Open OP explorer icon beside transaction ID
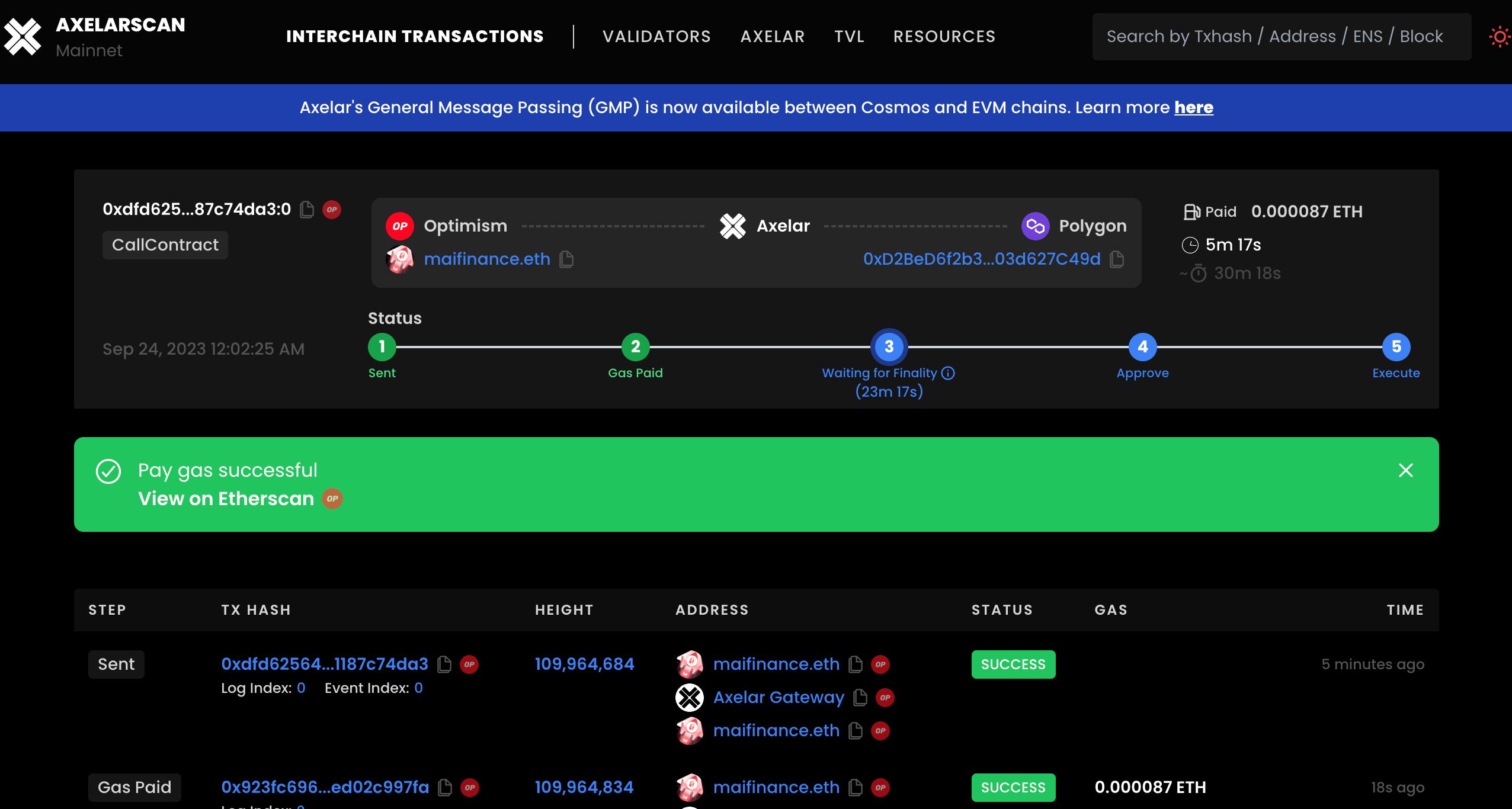This screenshot has width=1512, height=809. click(332, 210)
